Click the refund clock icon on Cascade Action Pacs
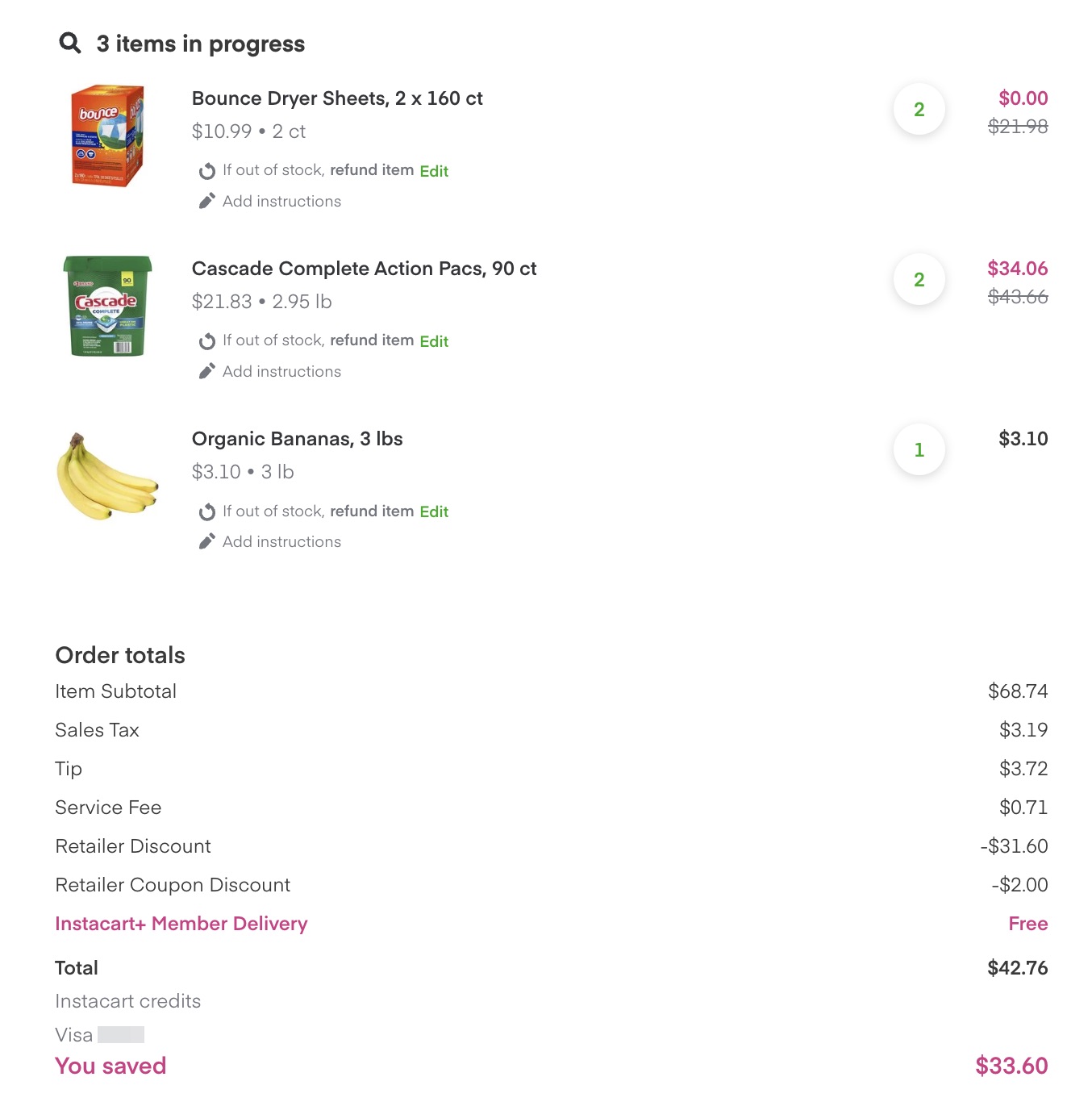1092x1102 pixels. 207,340
